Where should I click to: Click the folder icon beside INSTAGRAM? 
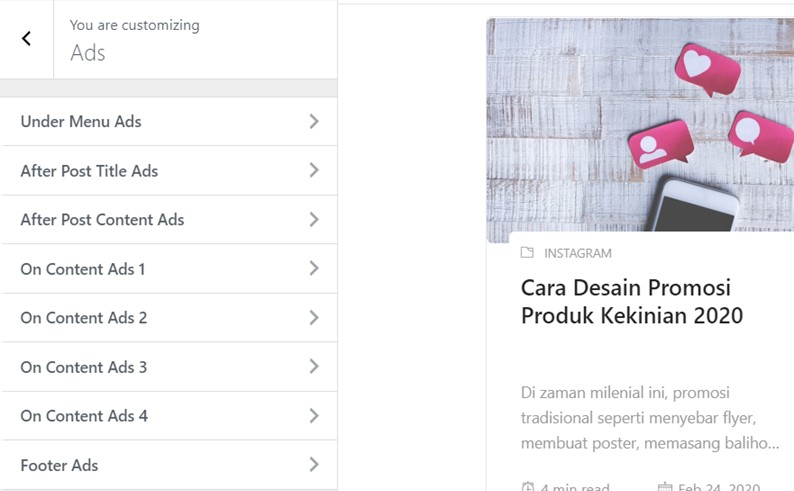tap(527, 253)
